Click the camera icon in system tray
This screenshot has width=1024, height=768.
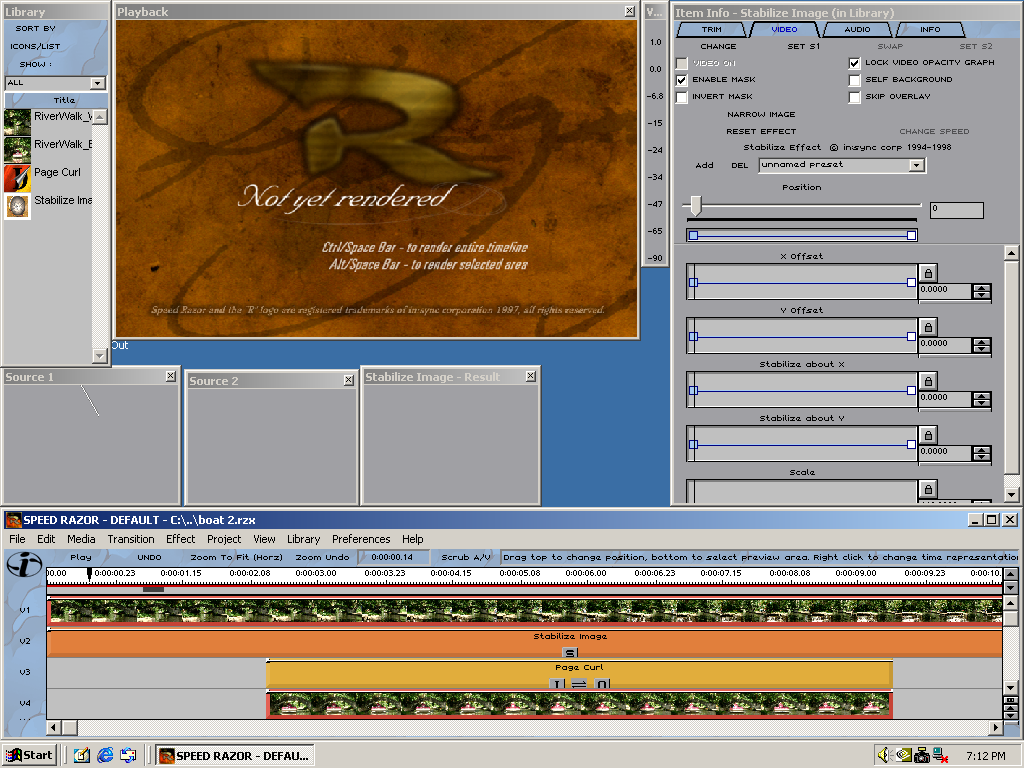pos(921,756)
